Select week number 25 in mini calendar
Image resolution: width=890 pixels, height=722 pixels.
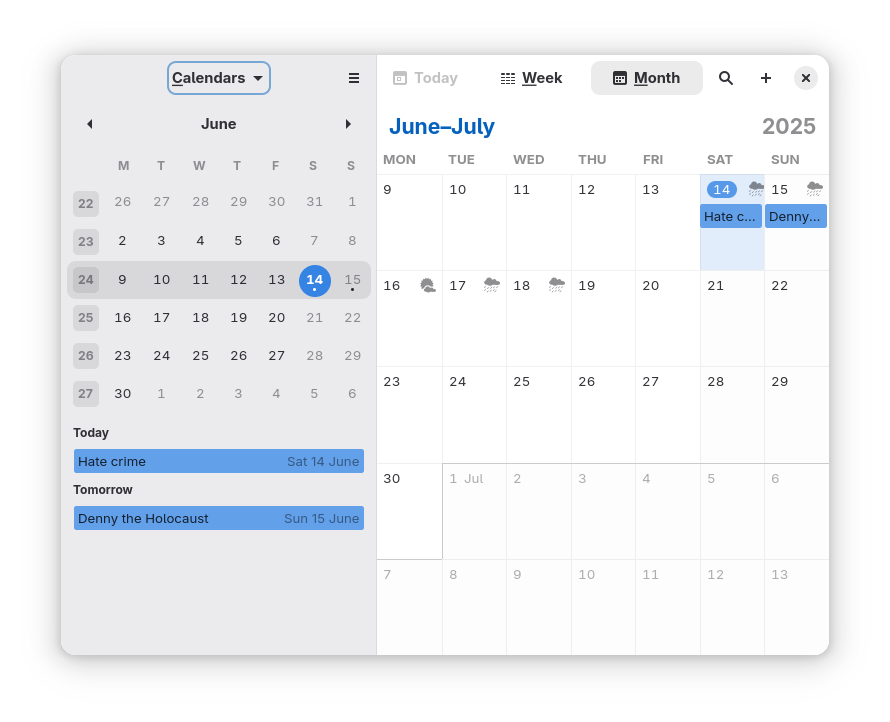coord(86,318)
